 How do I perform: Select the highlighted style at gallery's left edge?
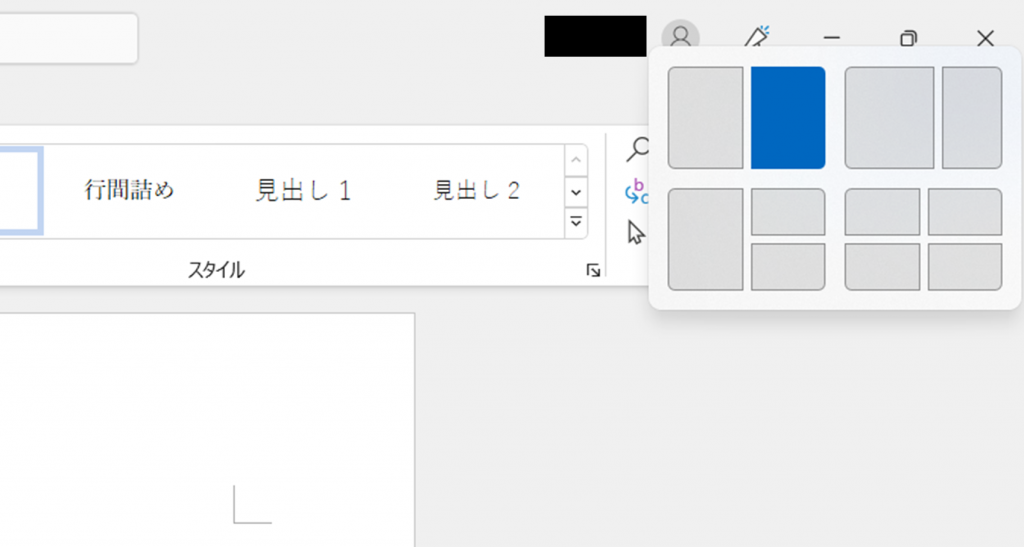20,190
